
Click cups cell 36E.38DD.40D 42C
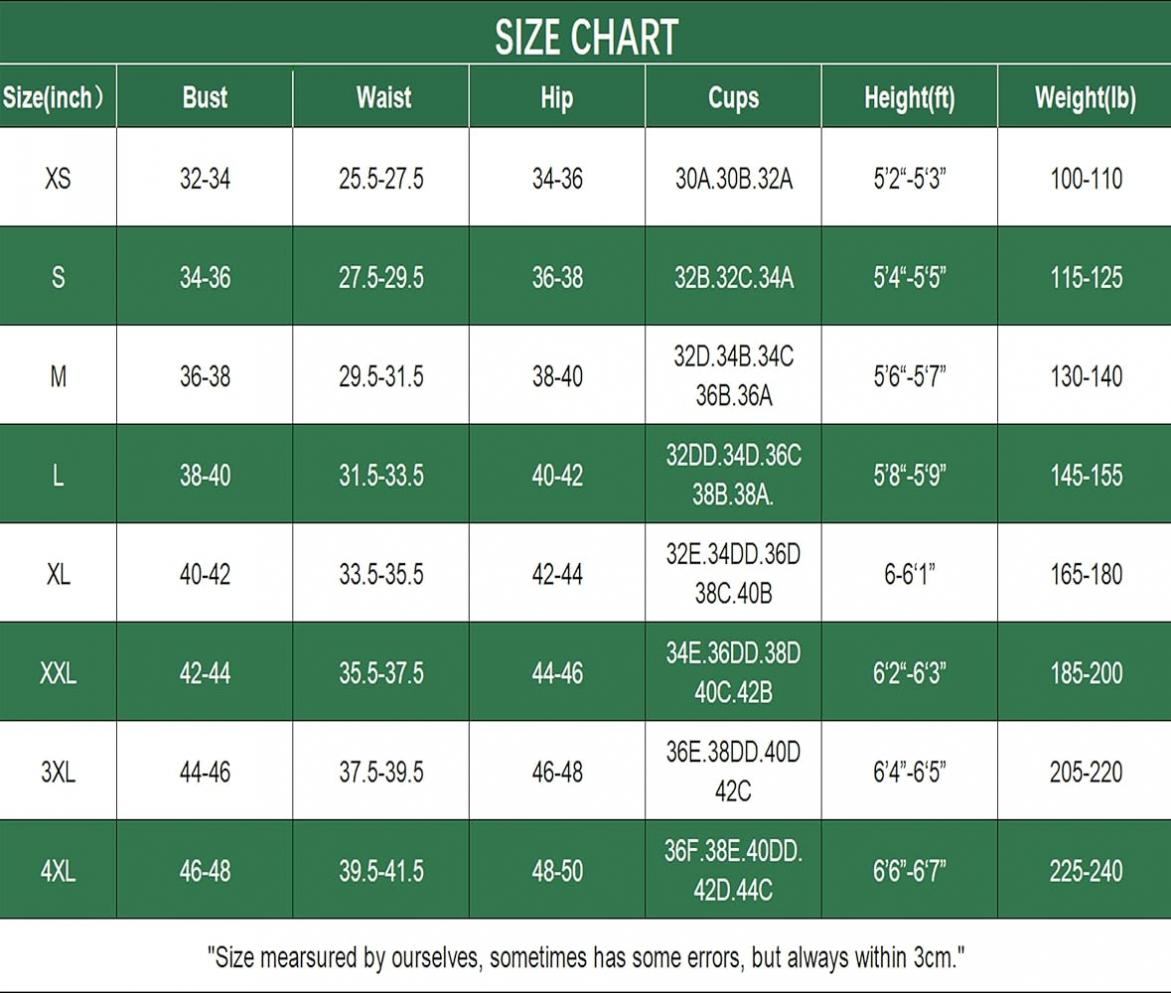(733, 771)
